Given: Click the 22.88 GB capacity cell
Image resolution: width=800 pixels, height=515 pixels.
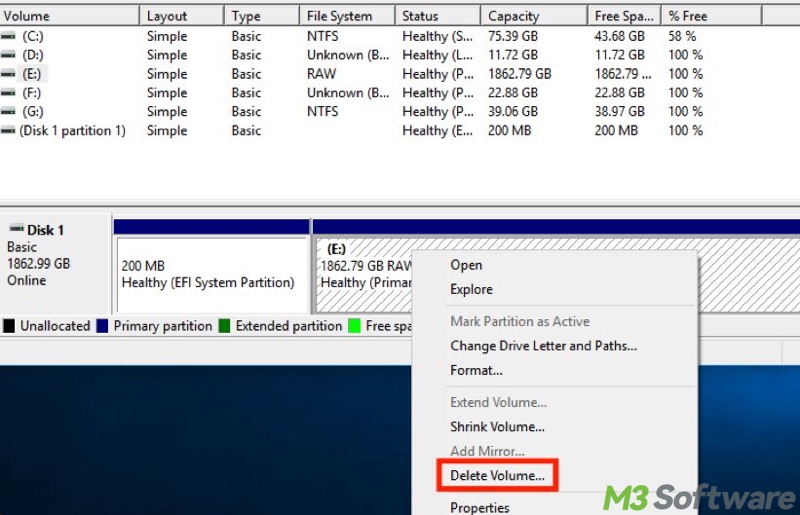Looking at the screenshot, I should pyautogui.click(x=513, y=92).
